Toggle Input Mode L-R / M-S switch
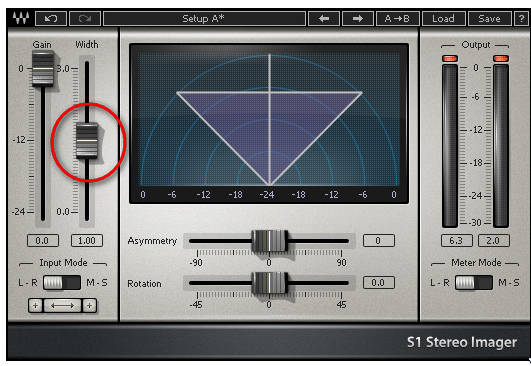The height and width of the screenshot is (366, 531). 62,282
